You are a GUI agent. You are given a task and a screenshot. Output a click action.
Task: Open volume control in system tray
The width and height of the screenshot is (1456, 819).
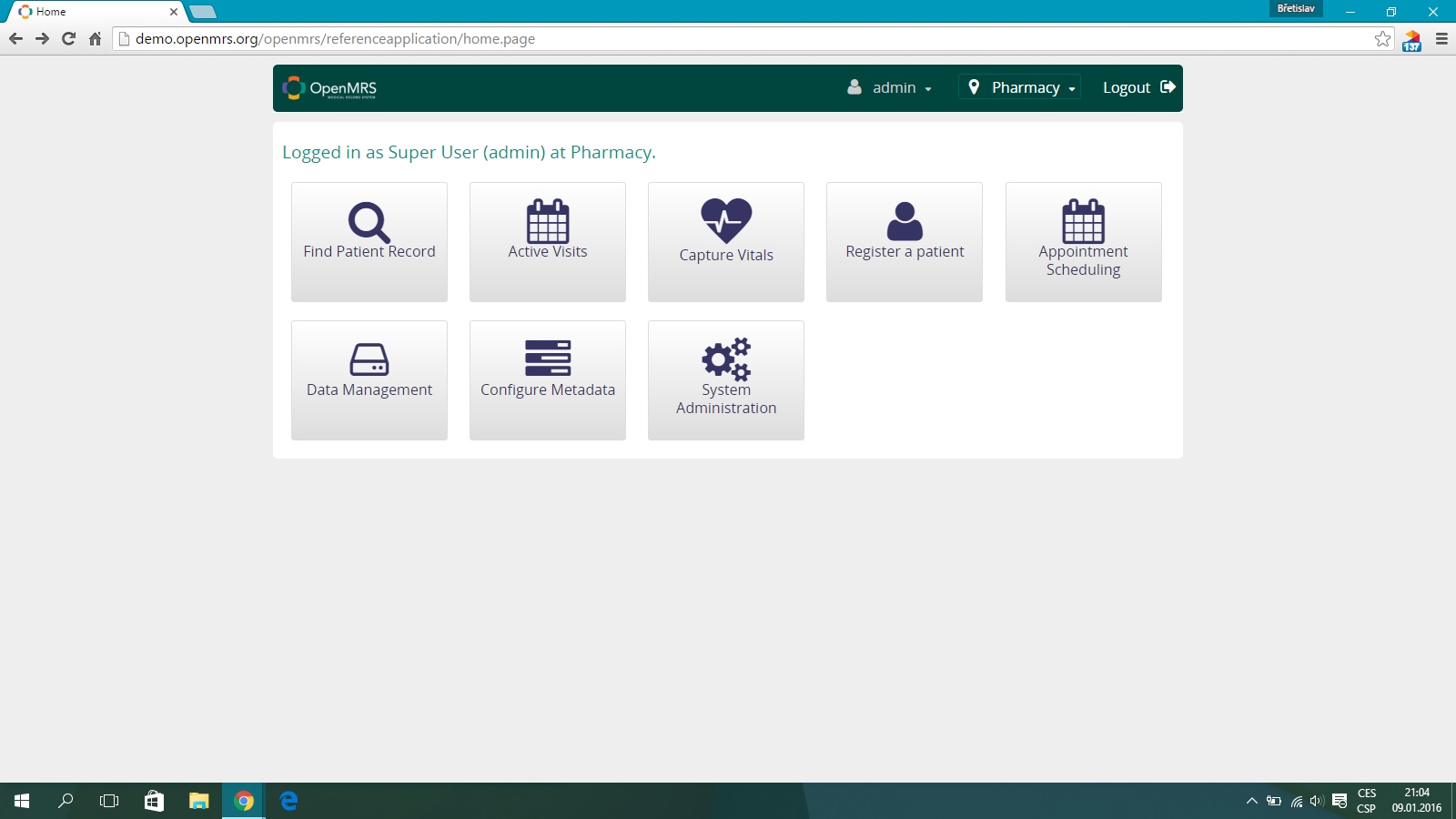coord(1317,801)
